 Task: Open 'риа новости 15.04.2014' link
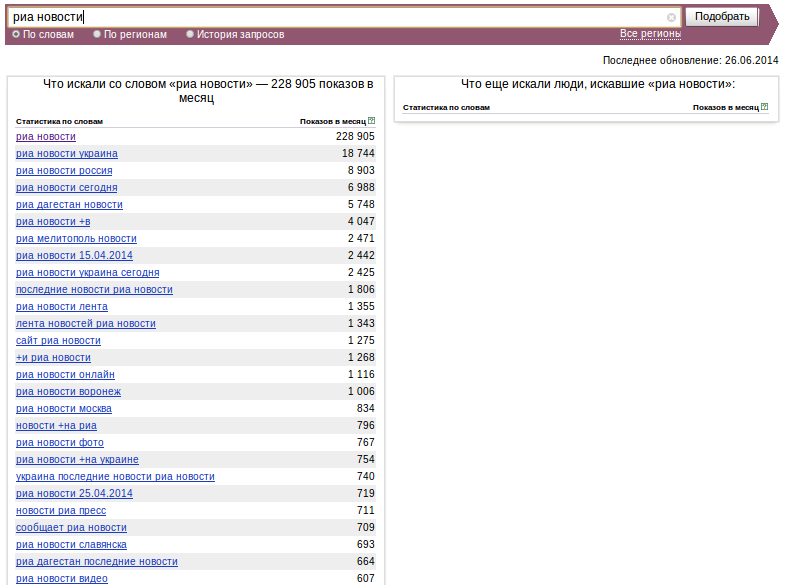(74, 255)
